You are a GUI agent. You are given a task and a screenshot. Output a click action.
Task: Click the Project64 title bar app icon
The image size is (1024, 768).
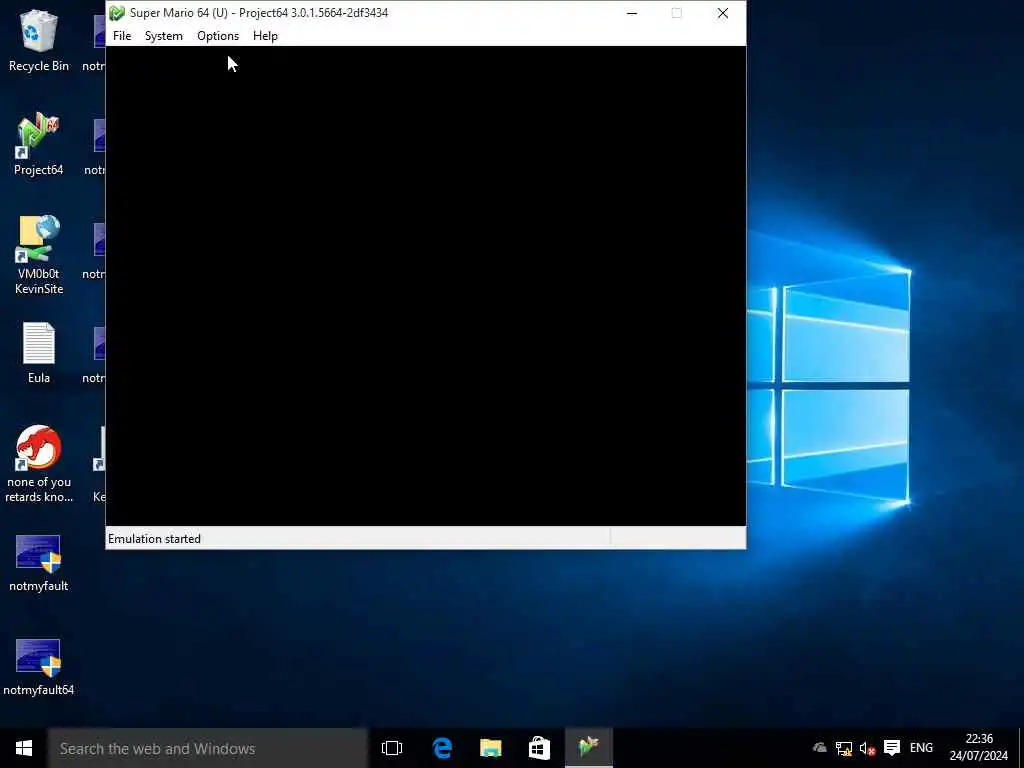pyautogui.click(x=118, y=13)
